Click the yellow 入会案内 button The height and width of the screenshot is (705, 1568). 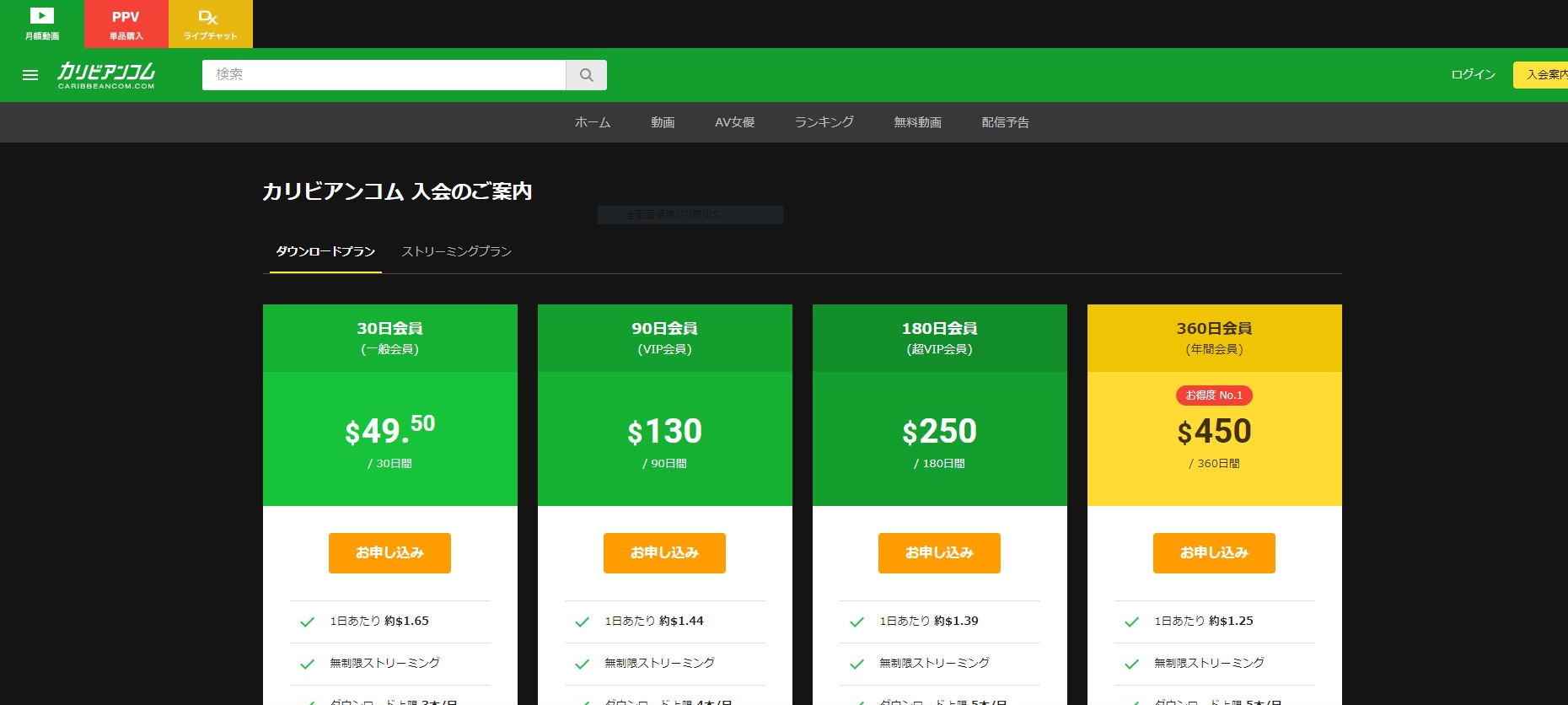pos(1540,75)
